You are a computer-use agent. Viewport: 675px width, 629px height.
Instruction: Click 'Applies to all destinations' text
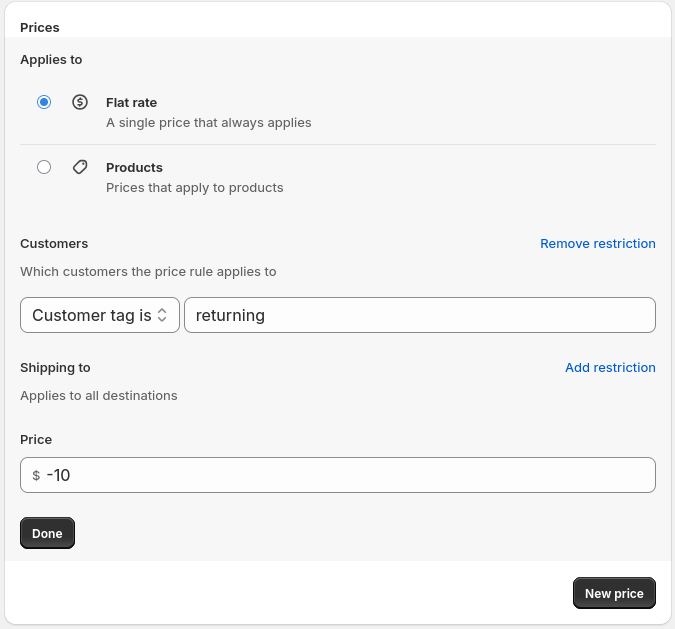coord(98,395)
